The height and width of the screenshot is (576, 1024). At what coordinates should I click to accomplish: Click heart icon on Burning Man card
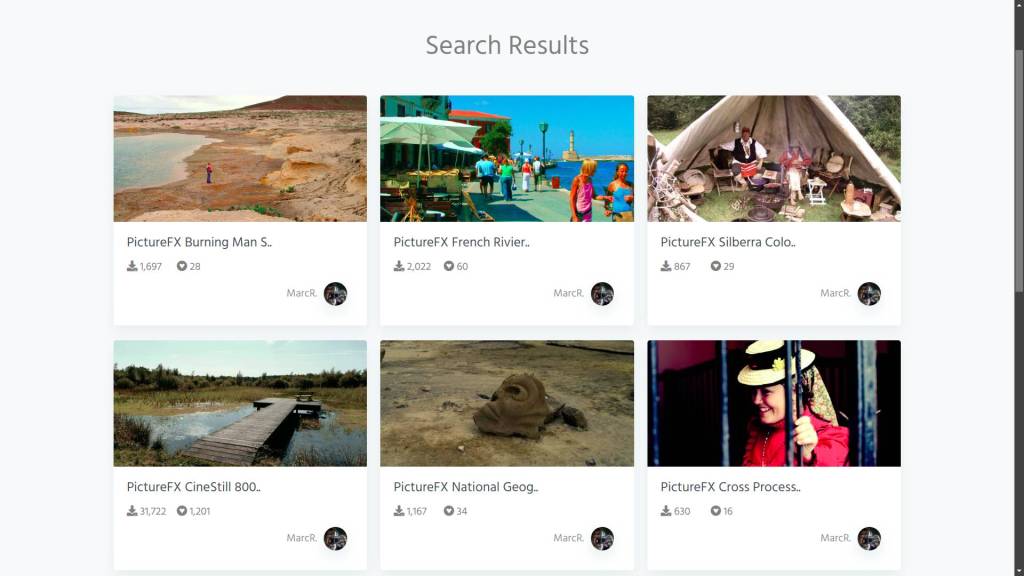pos(182,266)
